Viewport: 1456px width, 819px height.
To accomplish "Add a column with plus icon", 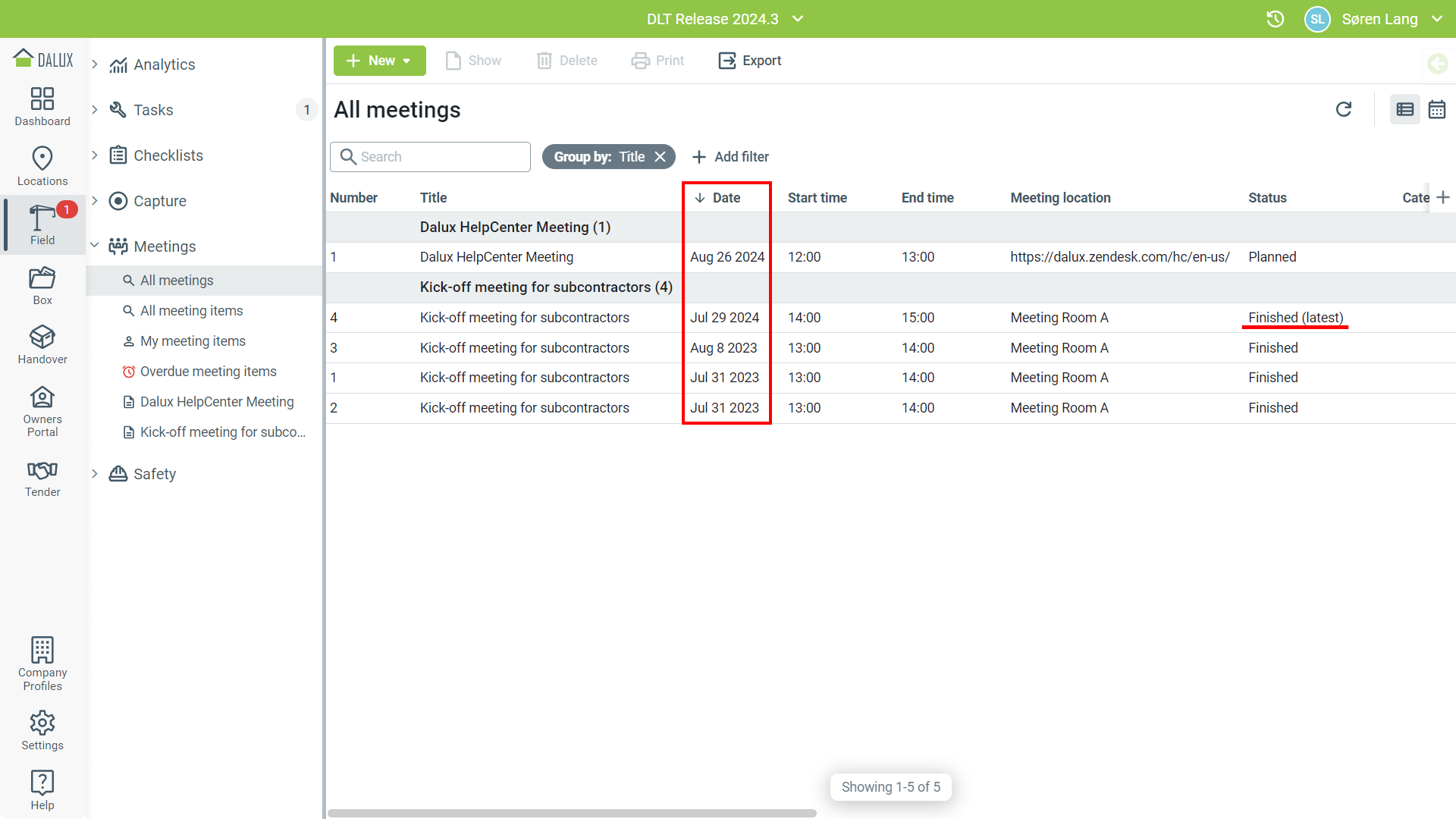I will (1443, 197).
